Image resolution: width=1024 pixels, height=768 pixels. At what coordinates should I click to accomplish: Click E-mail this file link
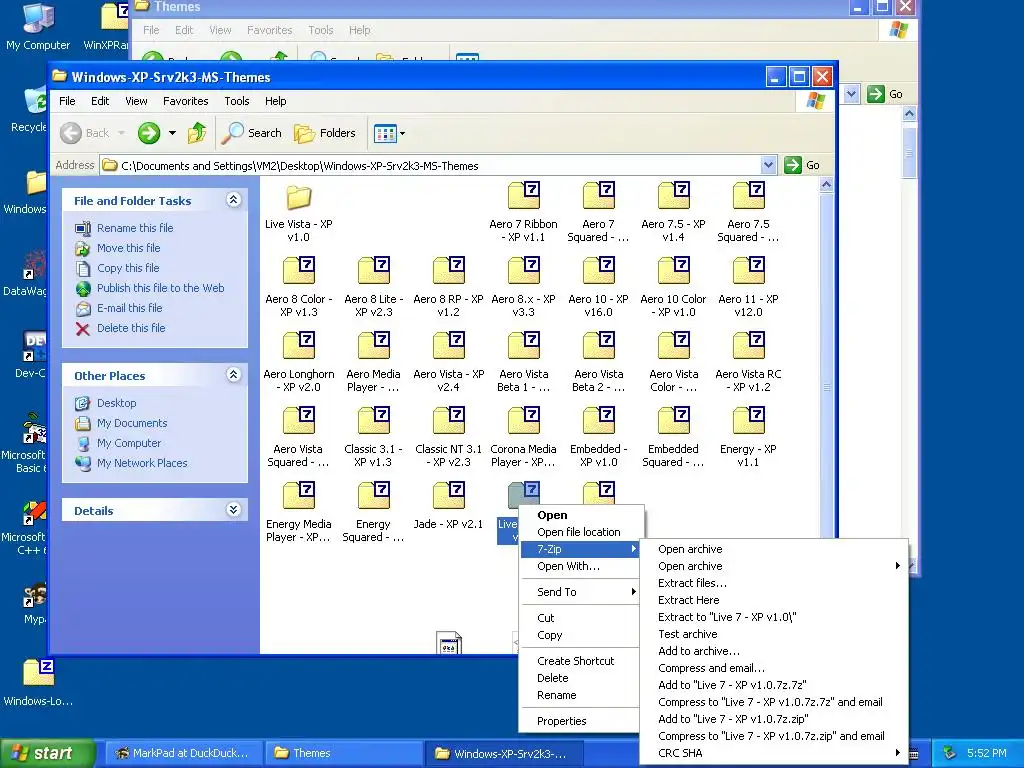tap(130, 308)
